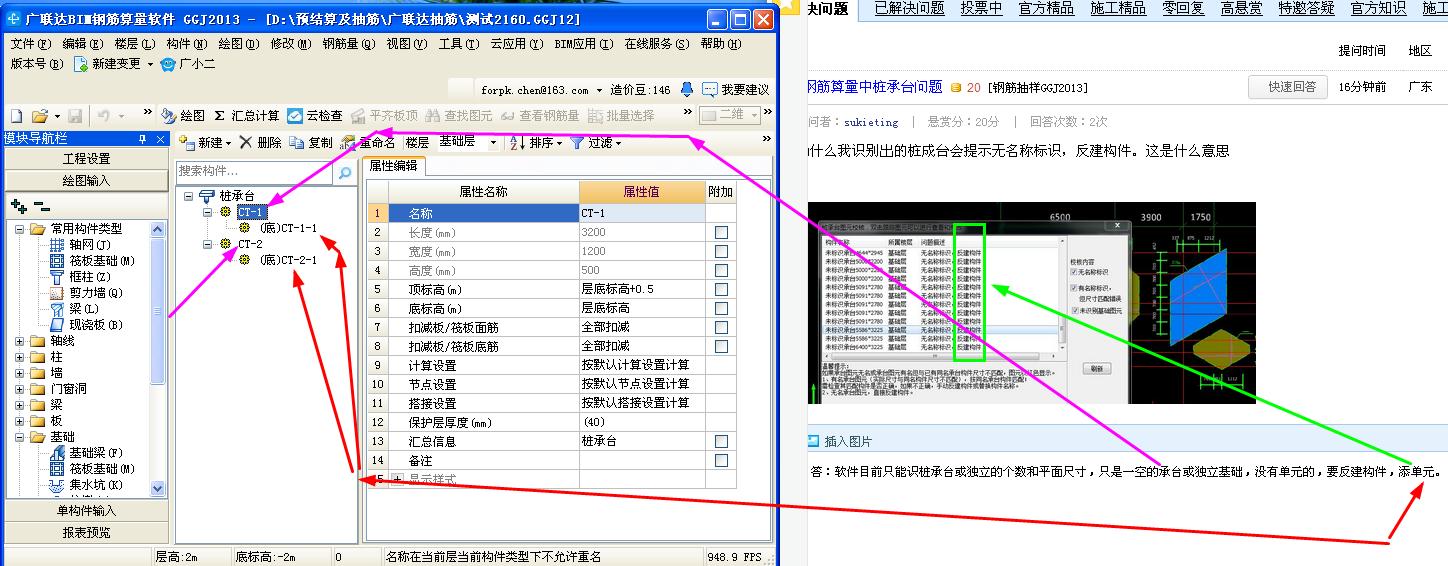Rename component with 重命名 icon

pyautogui.click(x=348, y=143)
